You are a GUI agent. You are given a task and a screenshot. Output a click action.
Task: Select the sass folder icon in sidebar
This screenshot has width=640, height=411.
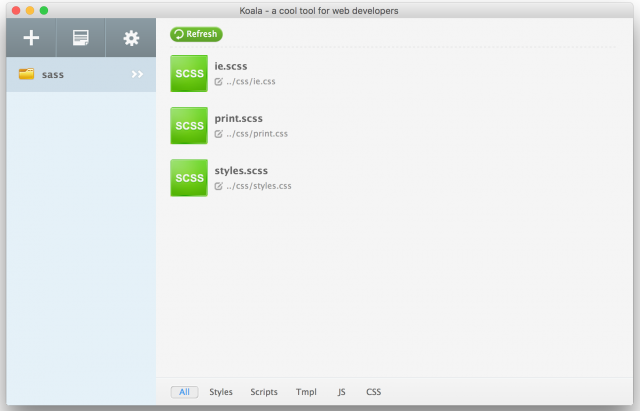26,74
